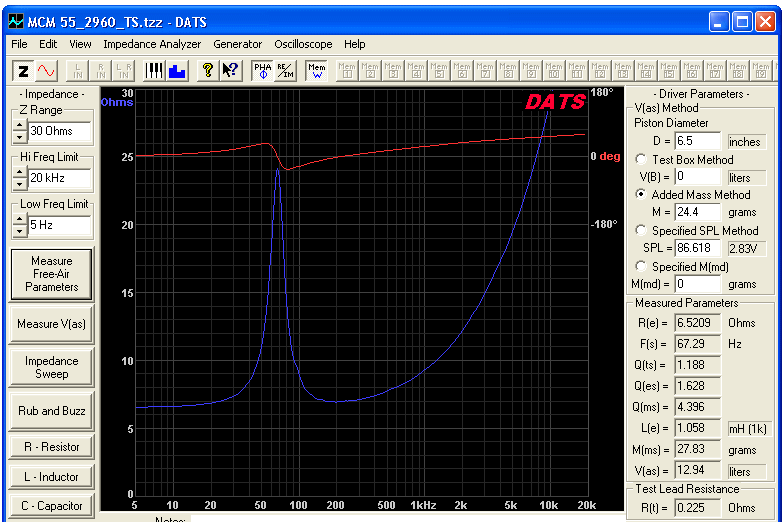Click the added mass M input field
Image resolution: width=784 pixels, height=522 pixels.
click(x=698, y=212)
